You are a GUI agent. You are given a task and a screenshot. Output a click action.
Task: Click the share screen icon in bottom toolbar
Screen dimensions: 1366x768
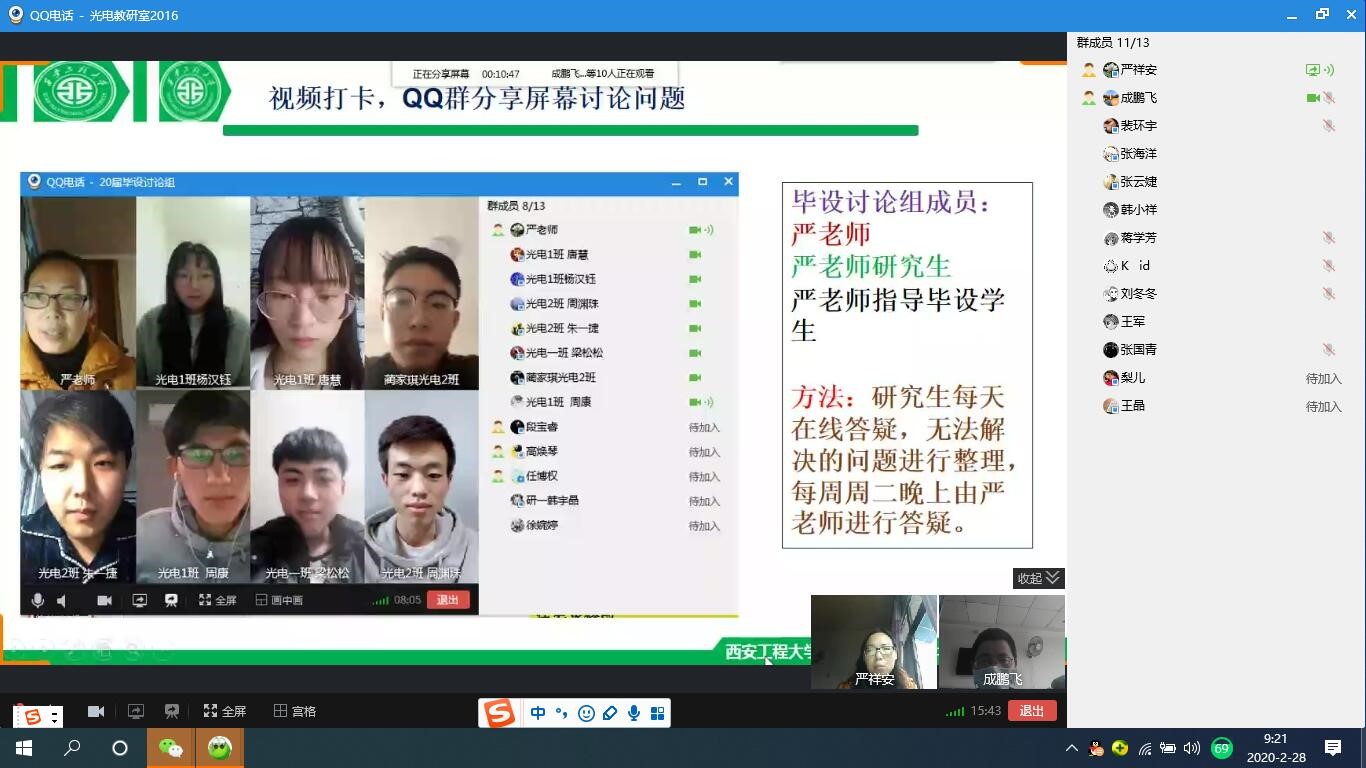pos(135,711)
